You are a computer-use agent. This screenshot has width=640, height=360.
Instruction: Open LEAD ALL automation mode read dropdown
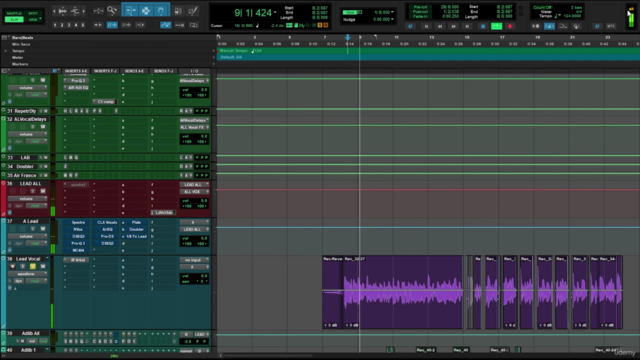click(x=37, y=206)
